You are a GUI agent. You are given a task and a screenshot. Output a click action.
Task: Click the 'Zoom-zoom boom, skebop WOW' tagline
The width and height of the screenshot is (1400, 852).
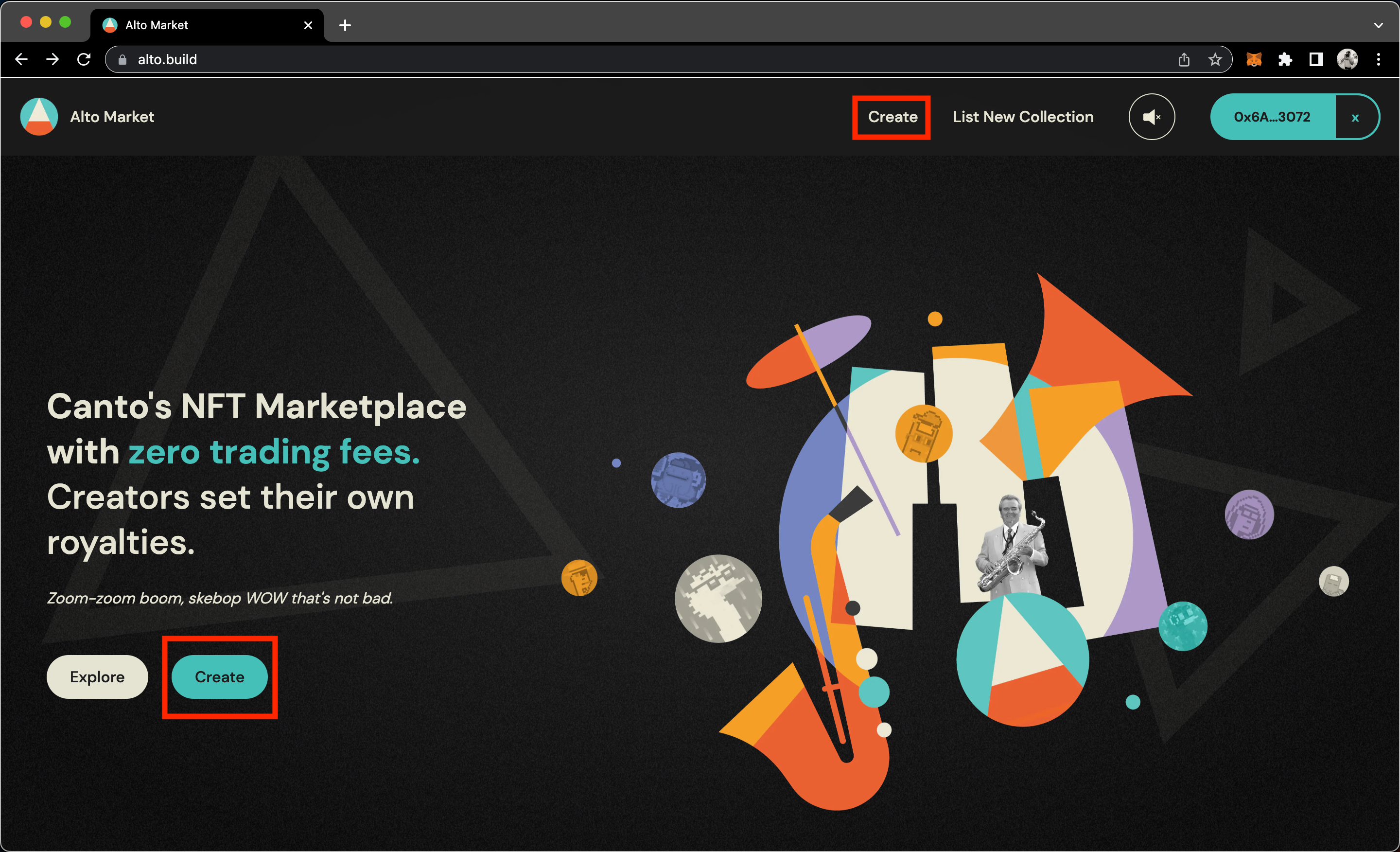point(219,598)
